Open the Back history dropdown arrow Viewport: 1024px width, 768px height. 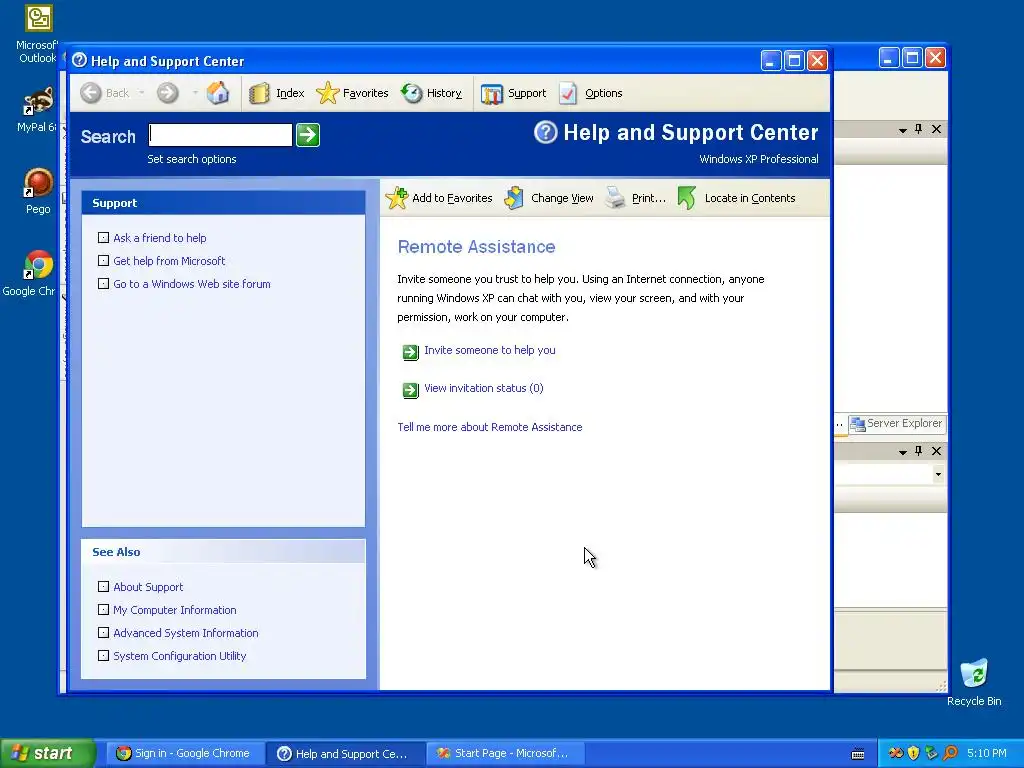point(142,93)
